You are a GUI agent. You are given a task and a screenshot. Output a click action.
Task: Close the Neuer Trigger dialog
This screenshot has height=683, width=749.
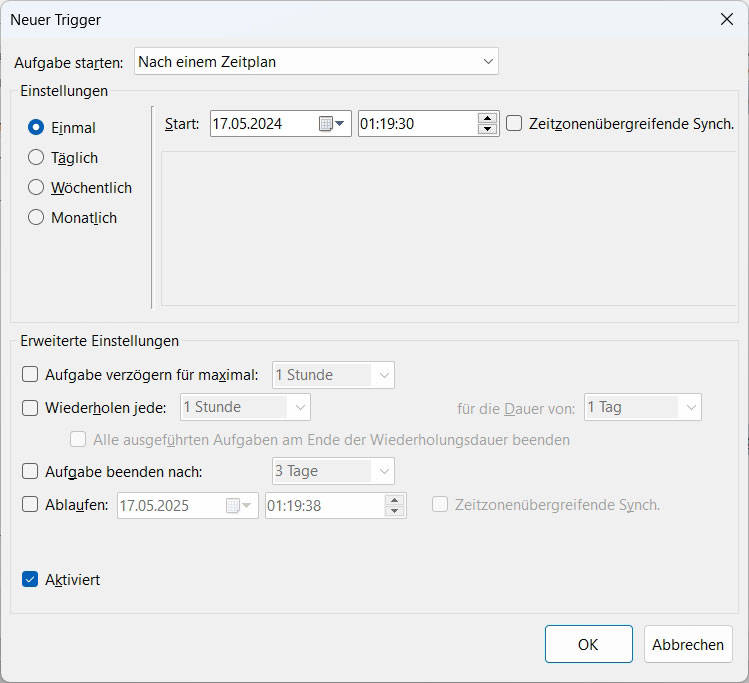coord(727,19)
